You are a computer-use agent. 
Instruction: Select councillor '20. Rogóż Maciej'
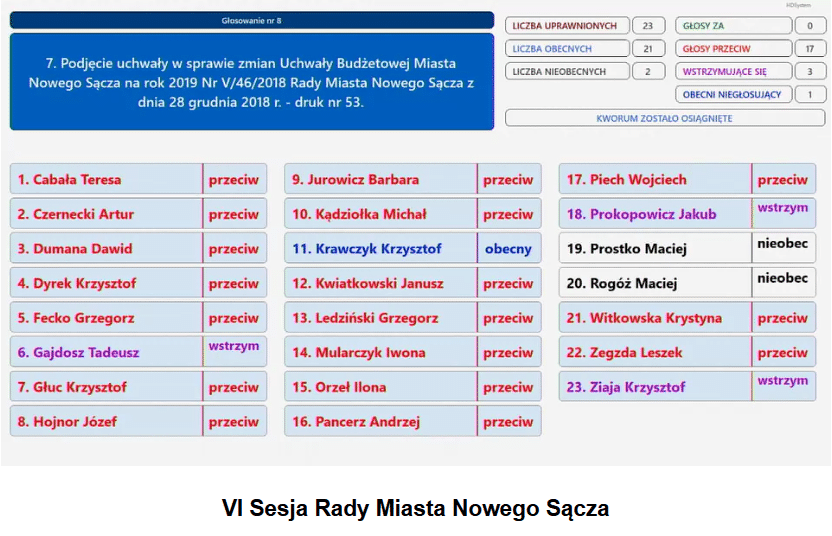[655, 282]
